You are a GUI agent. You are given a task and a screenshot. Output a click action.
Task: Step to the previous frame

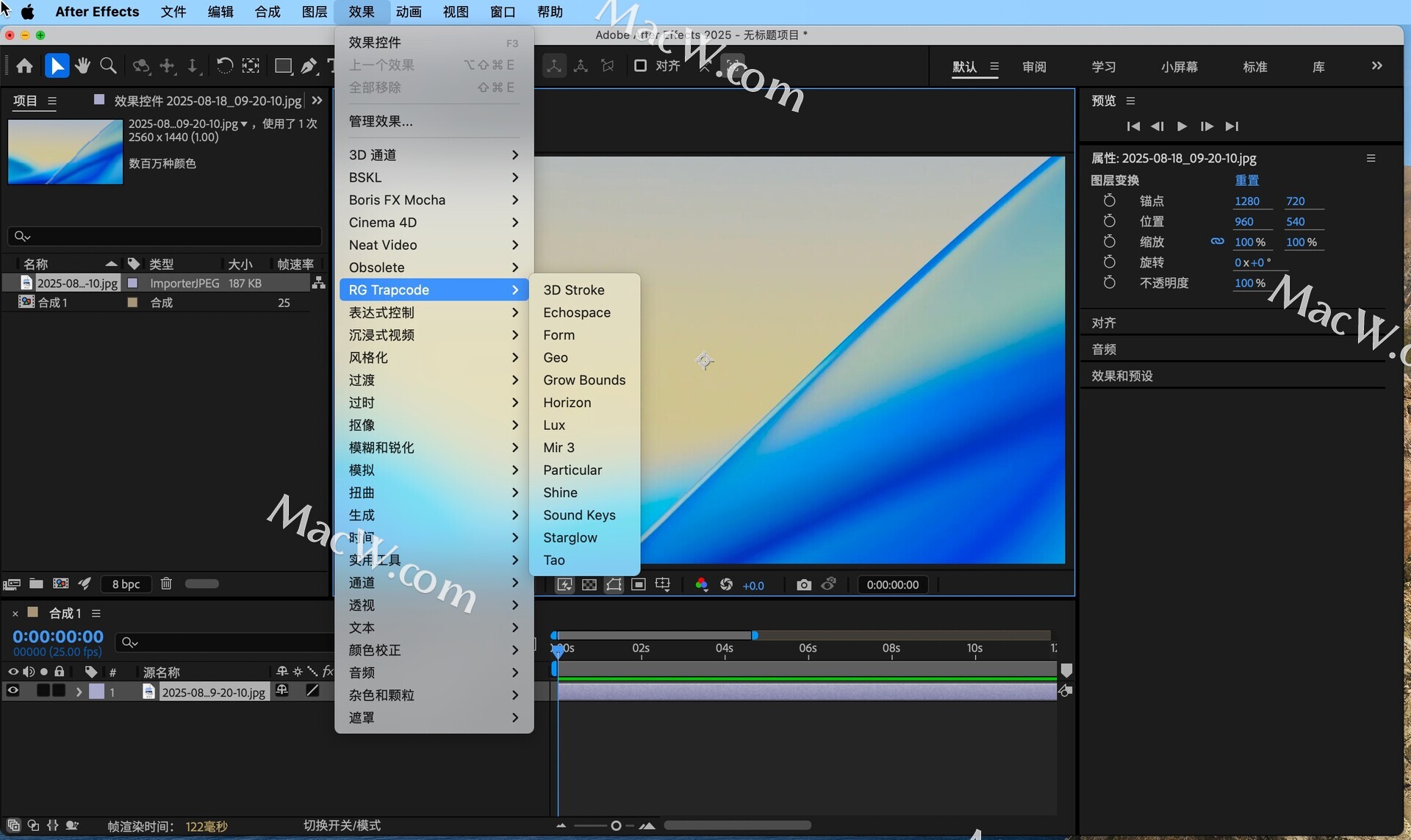click(1157, 126)
